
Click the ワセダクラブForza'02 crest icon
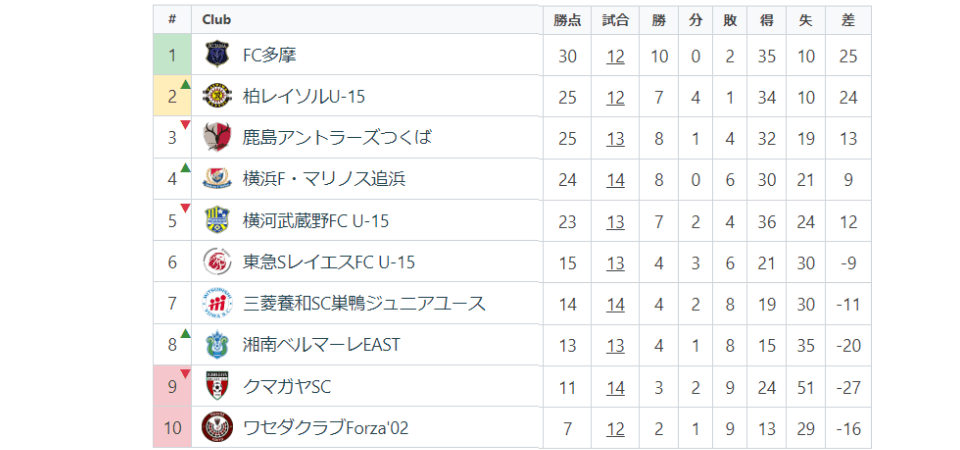[x=217, y=428]
